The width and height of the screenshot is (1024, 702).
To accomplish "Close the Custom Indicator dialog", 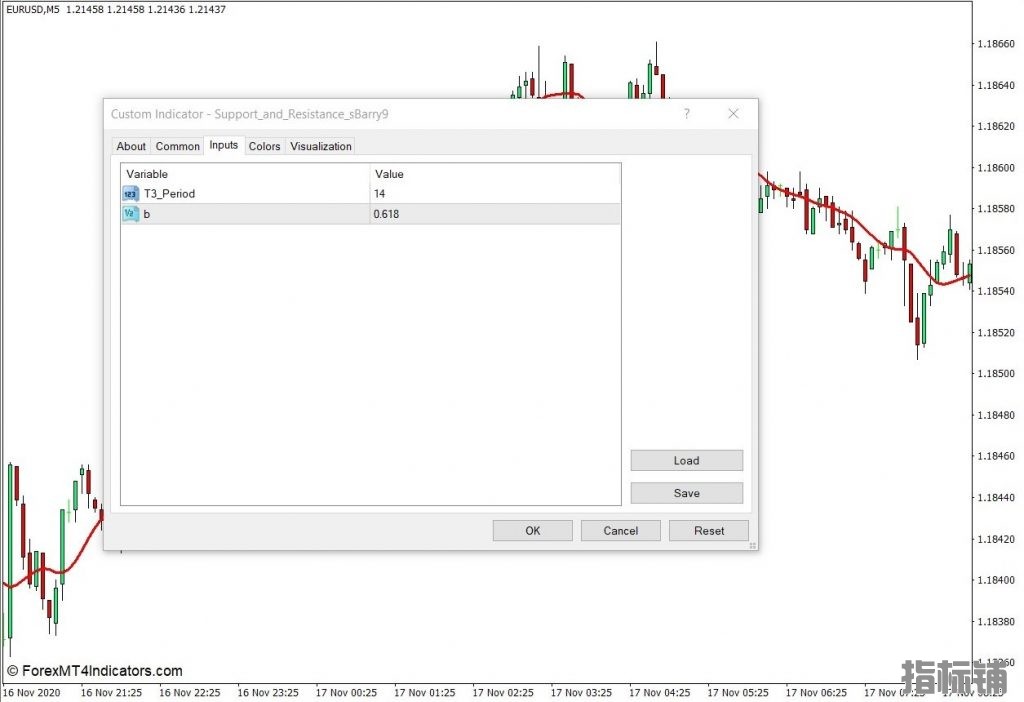I will (733, 114).
